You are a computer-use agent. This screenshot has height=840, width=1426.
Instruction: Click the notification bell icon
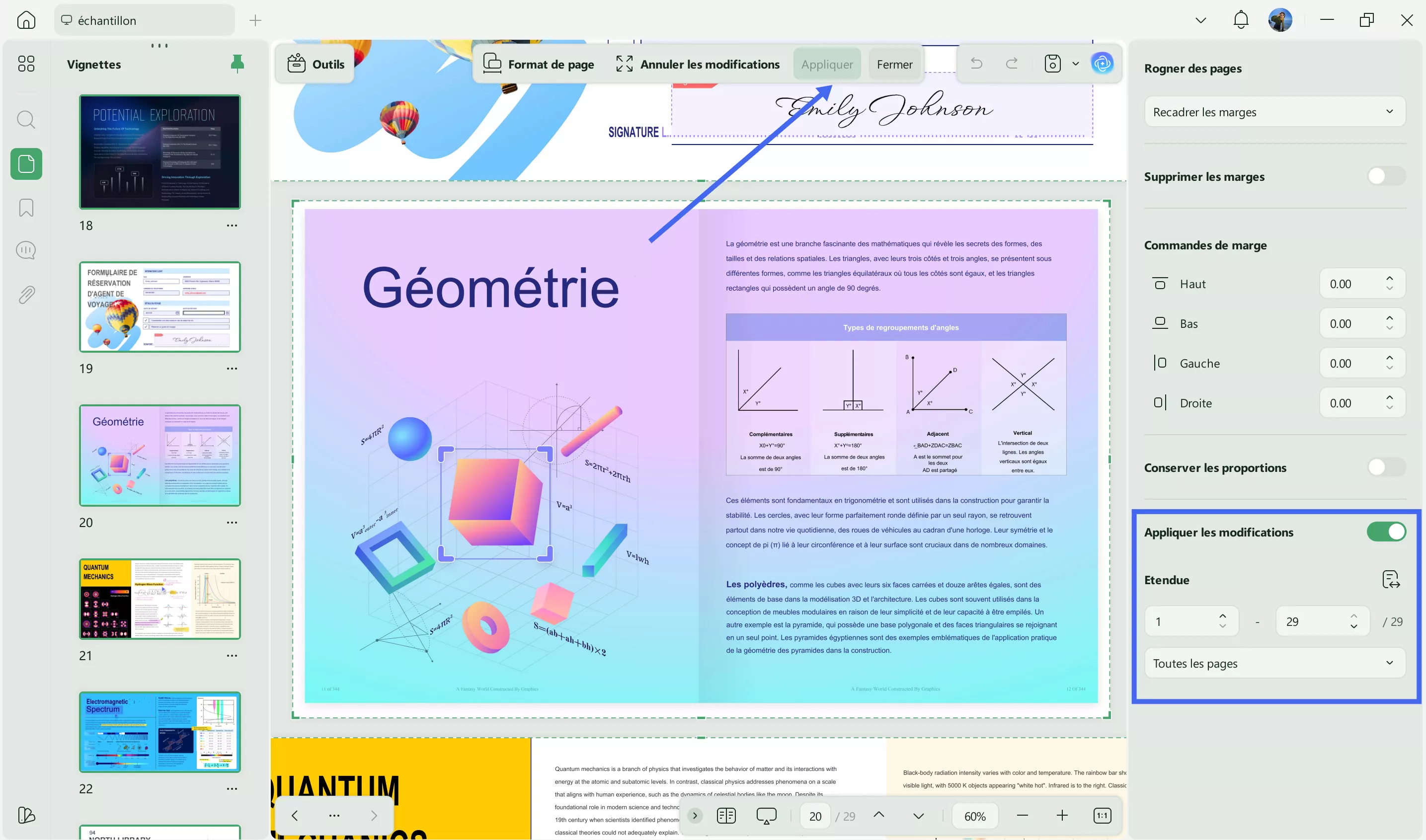click(x=1240, y=20)
